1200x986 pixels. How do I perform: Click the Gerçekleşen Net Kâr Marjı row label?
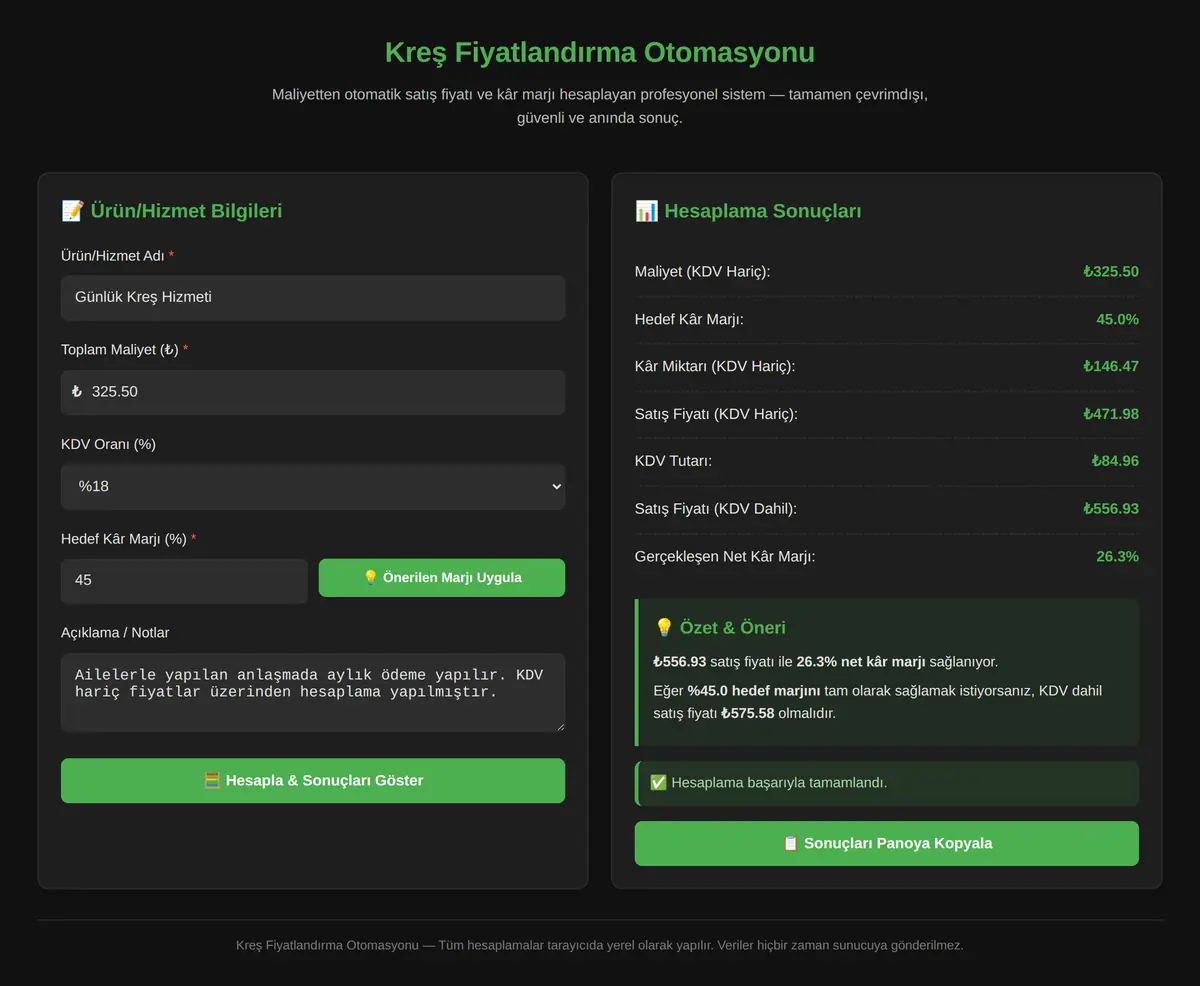pyautogui.click(x=725, y=556)
